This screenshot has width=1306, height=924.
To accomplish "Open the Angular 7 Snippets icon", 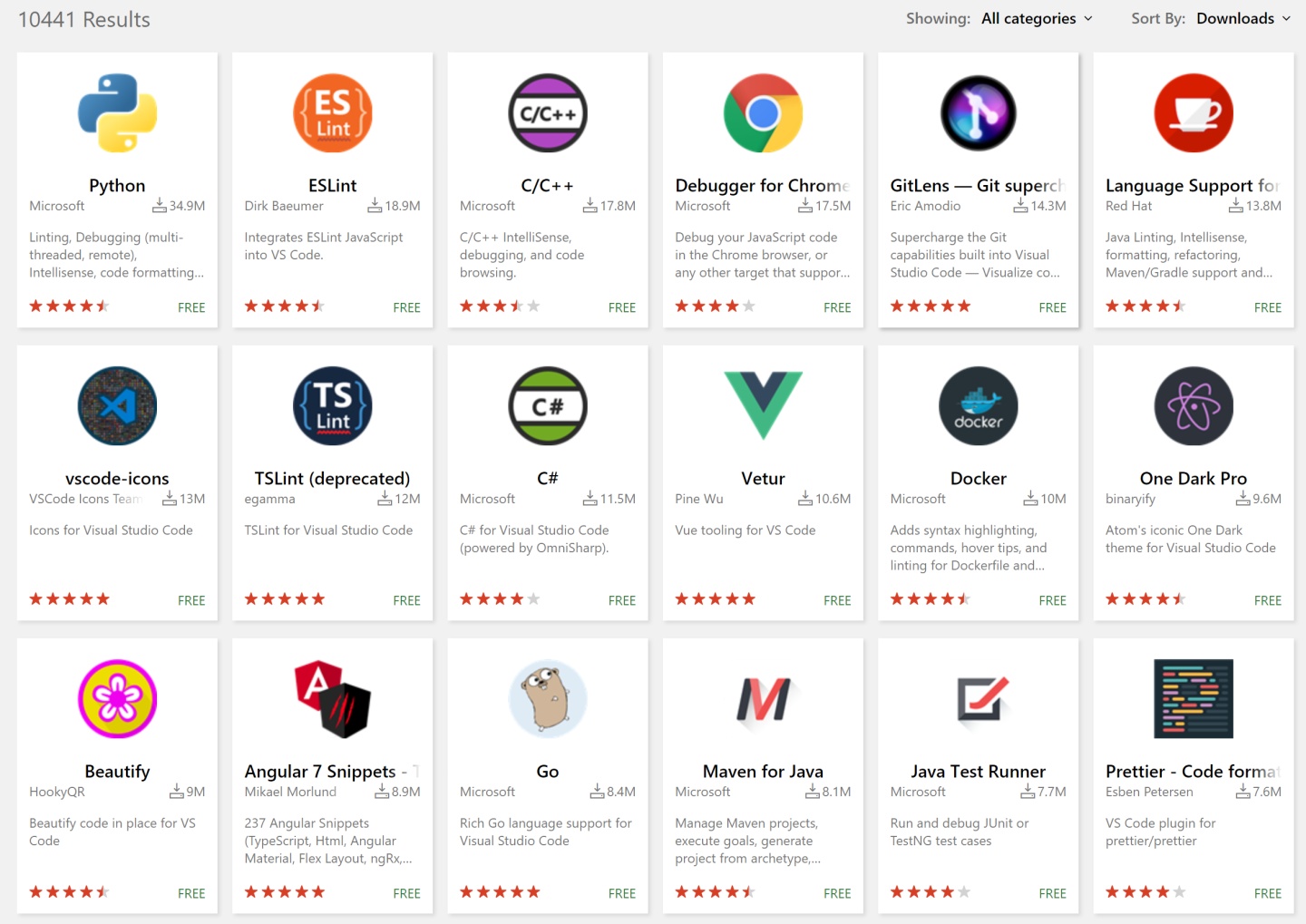I will [332, 699].
